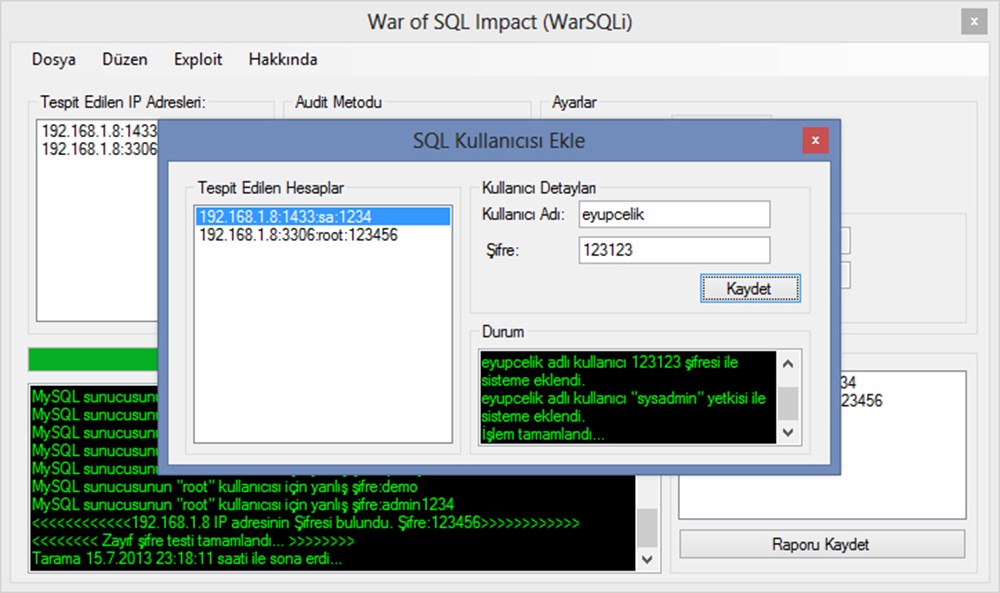Screen dimensions: 1000x593
Task: Click the 'Tarama 15.7.2013 23:18:11' log line
Action: click(x=187, y=559)
